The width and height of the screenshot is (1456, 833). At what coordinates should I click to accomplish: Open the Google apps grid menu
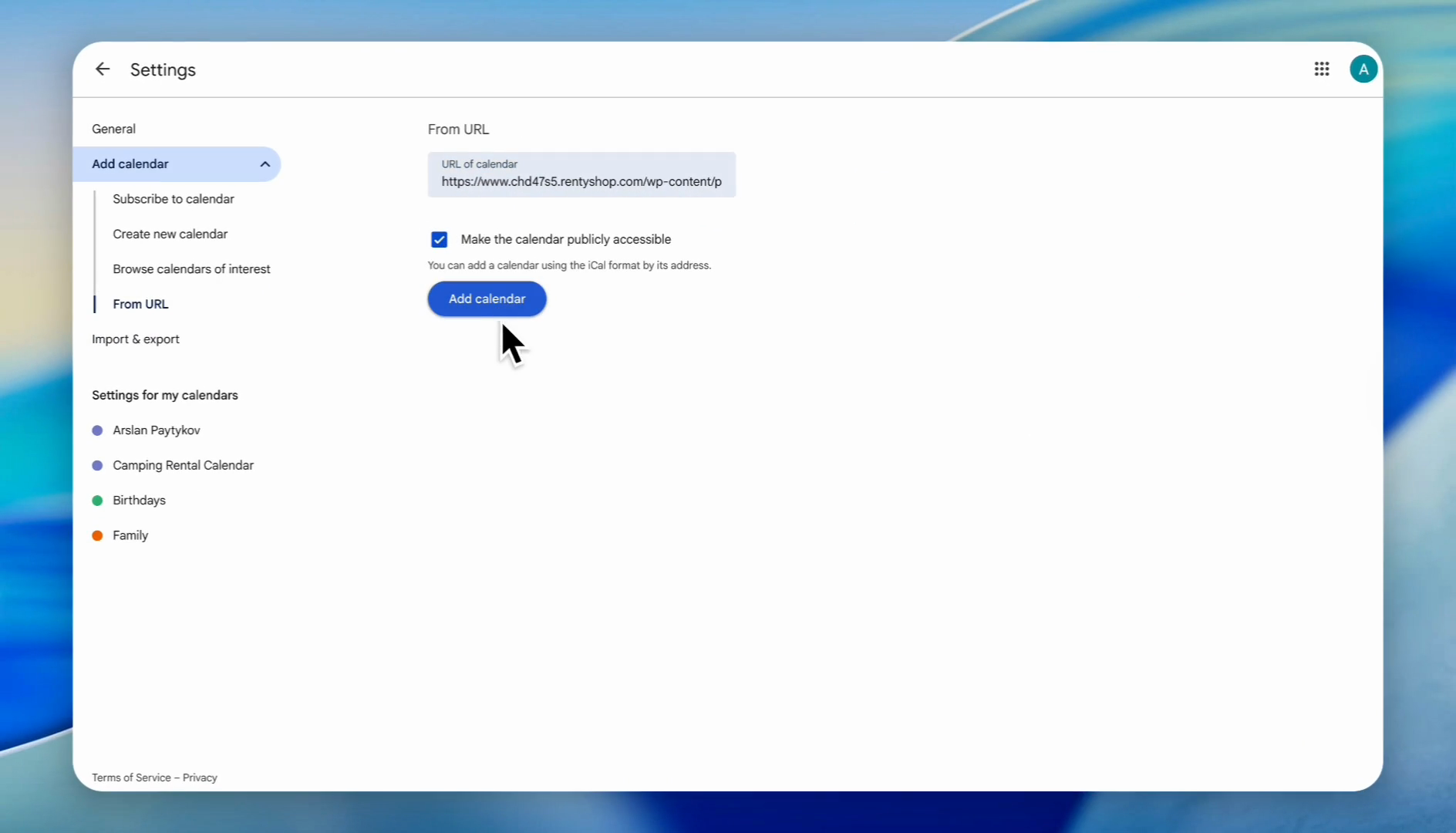(1321, 69)
